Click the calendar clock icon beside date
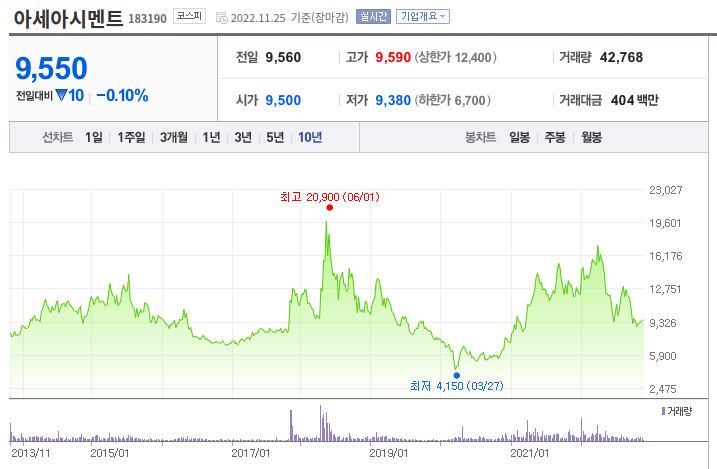 (x=222, y=18)
